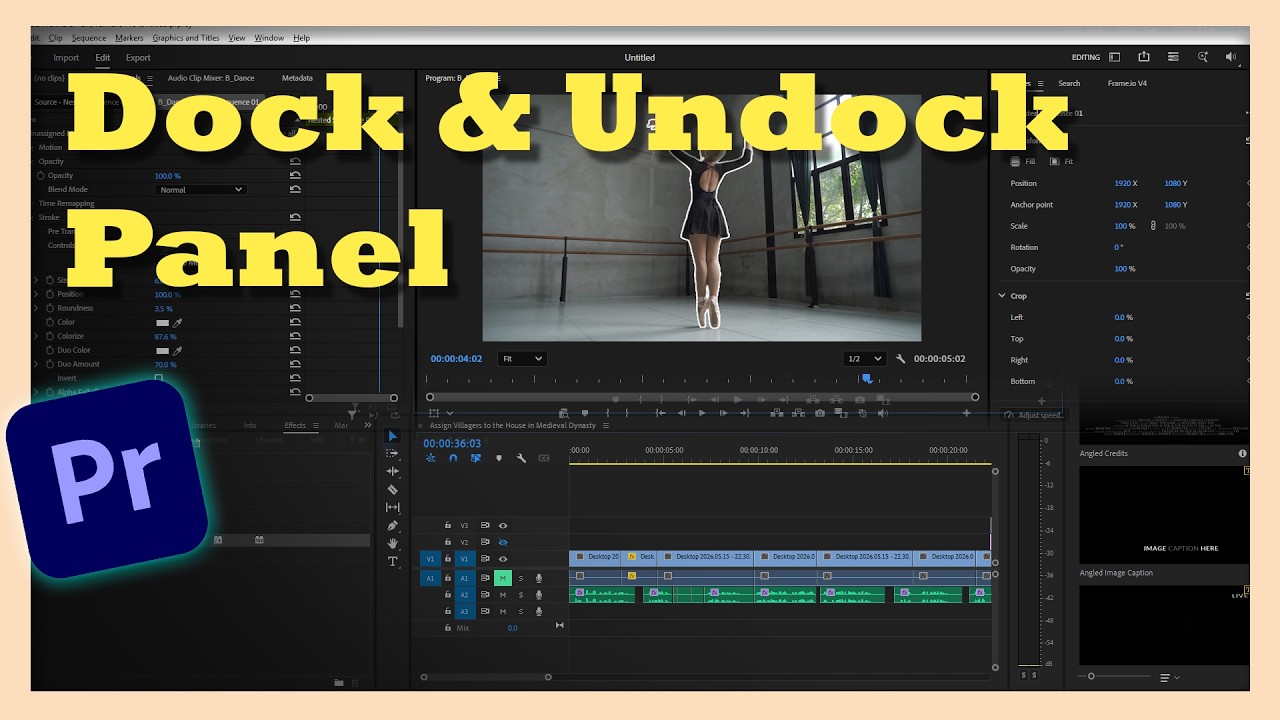This screenshot has height=720, width=1280.
Task: Reset the Colorize parameter
Action: point(295,337)
